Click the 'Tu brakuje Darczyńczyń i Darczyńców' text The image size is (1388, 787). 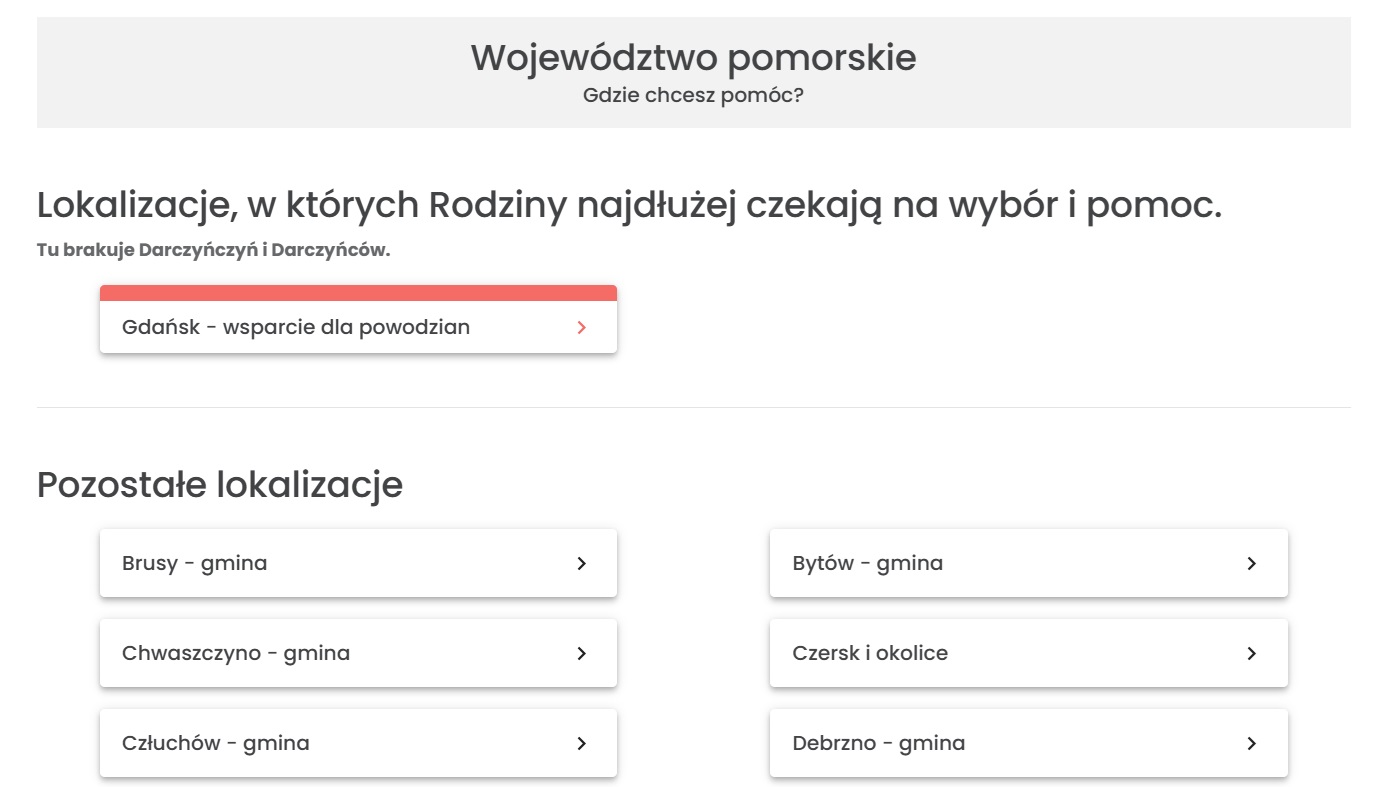[x=213, y=250]
